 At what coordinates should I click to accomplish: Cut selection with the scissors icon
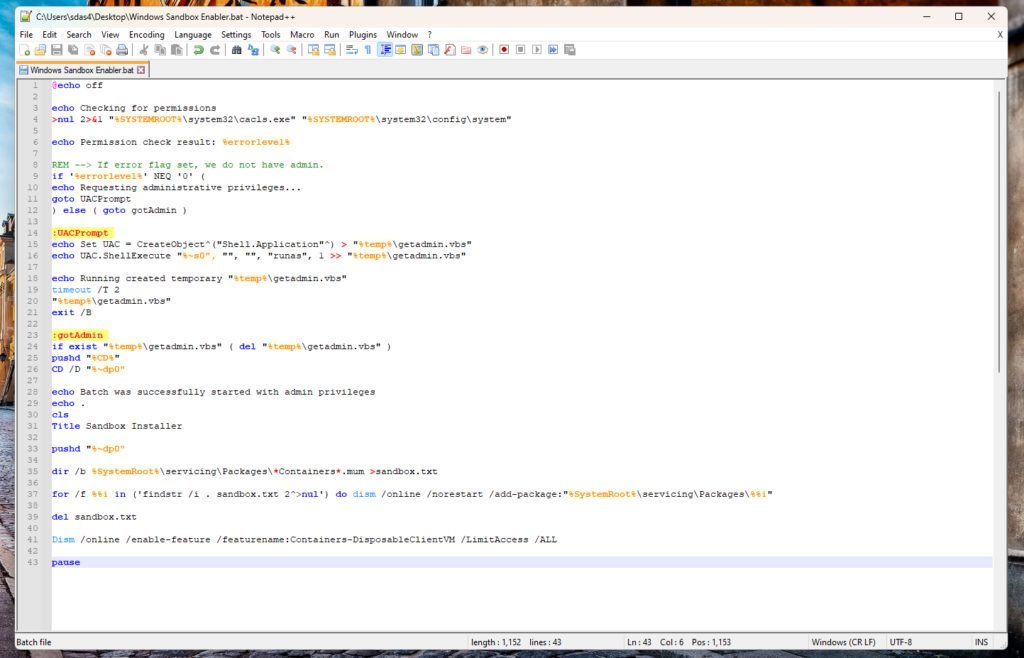point(144,50)
